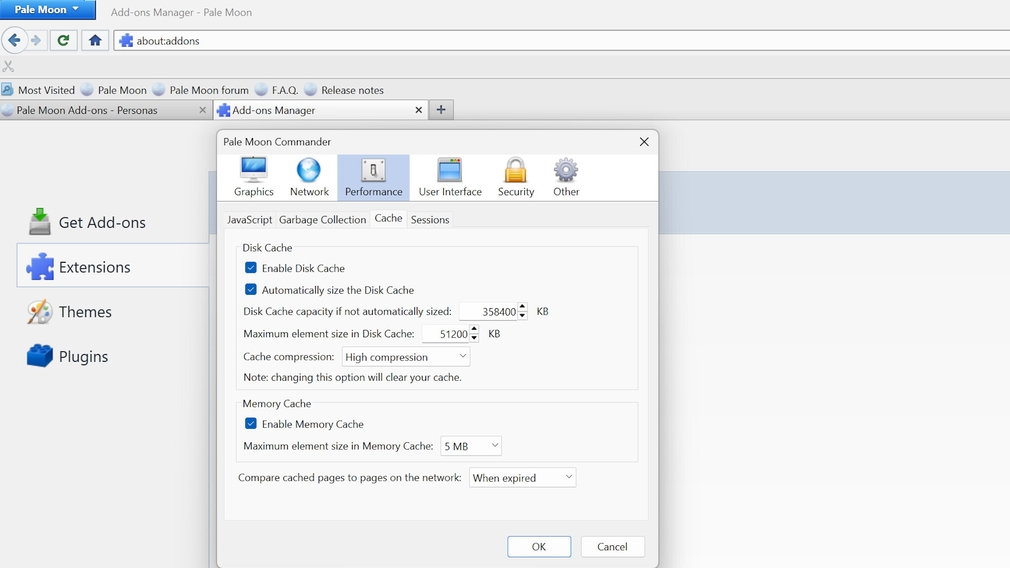Switch to the JavaScript tab

pos(249,220)
